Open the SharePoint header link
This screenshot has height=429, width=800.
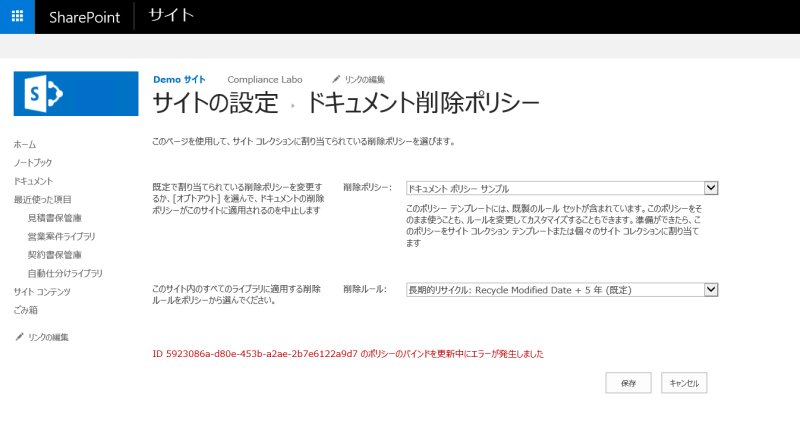click(x=84, y=17)
